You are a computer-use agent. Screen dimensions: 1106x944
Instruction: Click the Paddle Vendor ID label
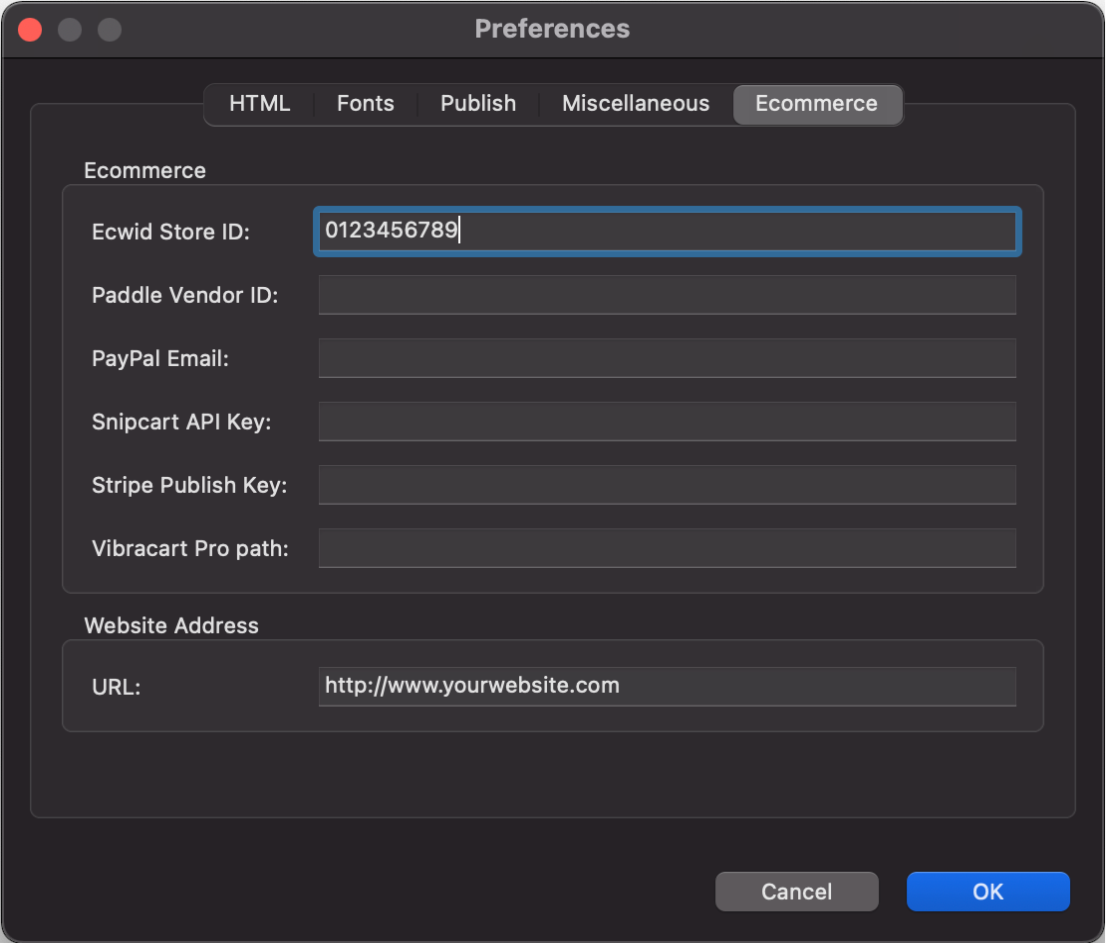185,295
